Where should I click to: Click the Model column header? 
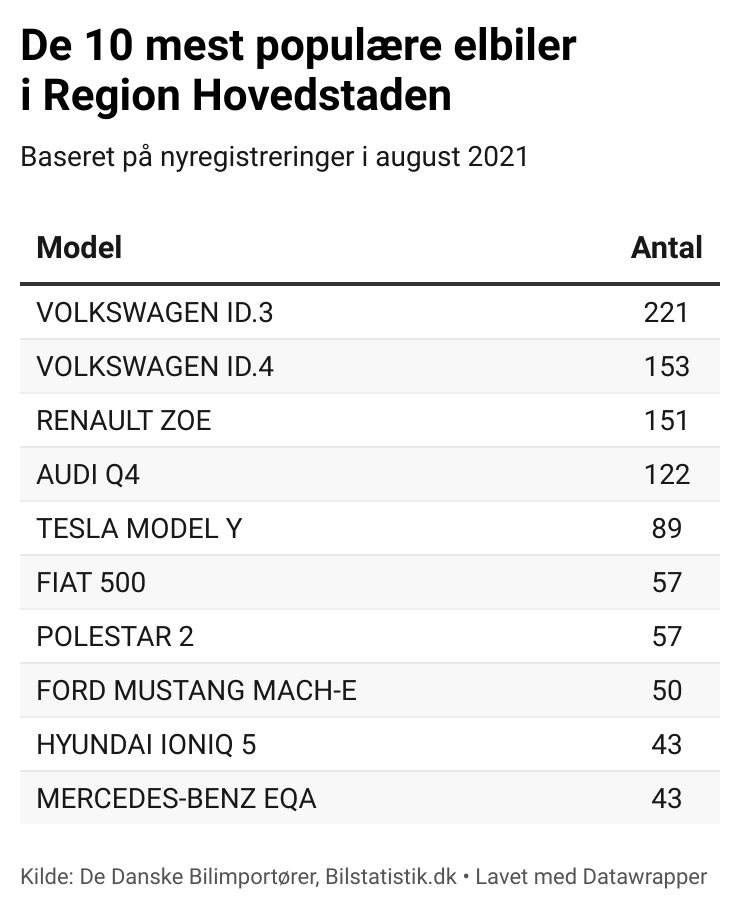coord(79,247)
